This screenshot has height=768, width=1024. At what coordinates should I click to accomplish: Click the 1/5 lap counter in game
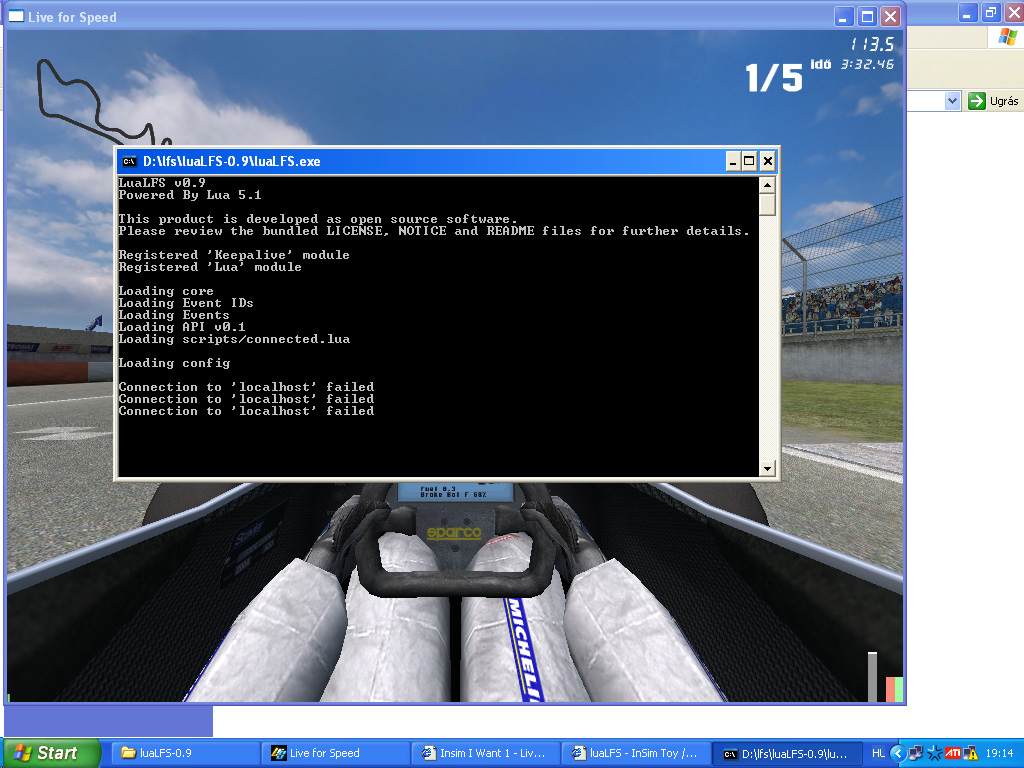[774, 78]
